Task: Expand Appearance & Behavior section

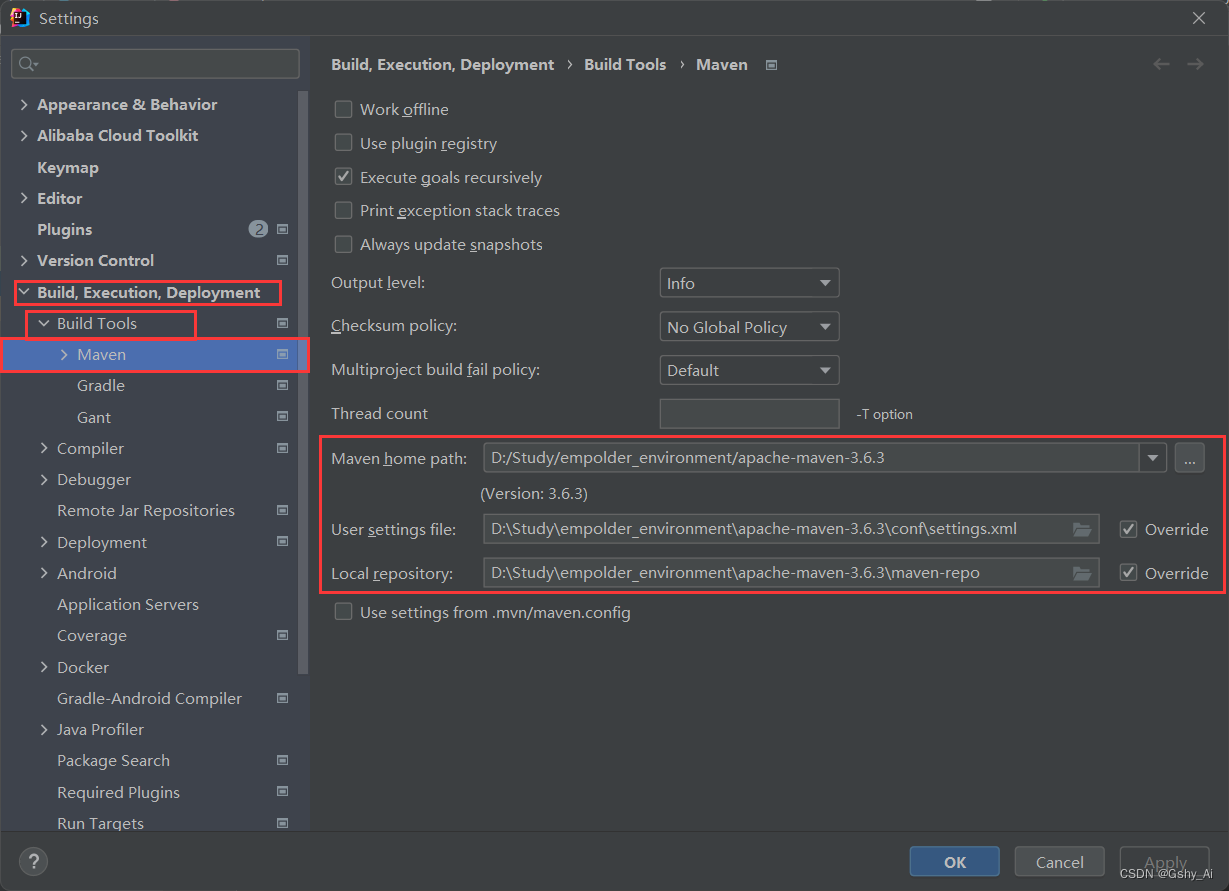Action: tap(24, 104)
